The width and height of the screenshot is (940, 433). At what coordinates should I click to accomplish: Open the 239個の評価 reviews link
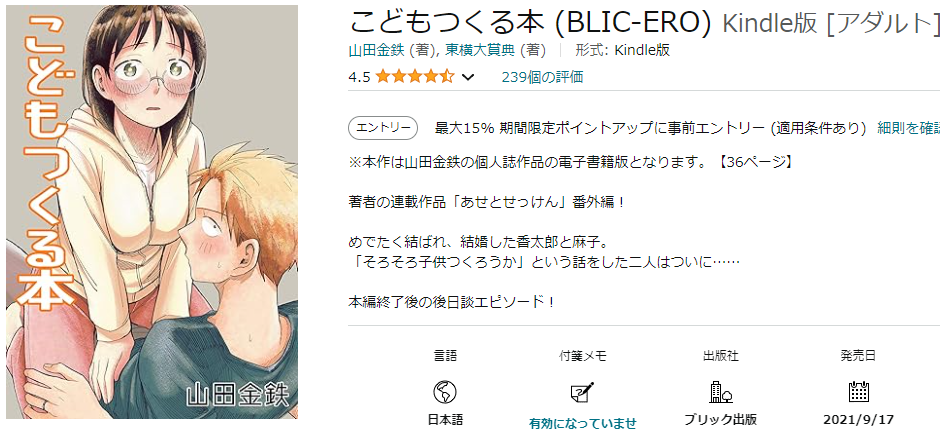(543, 77)
